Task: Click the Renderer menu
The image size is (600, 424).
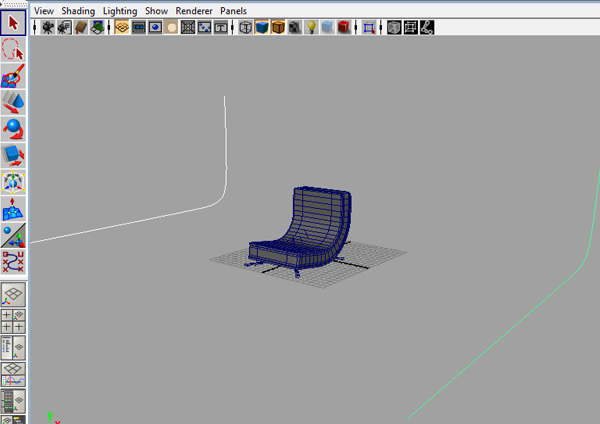Action: point(194,10)
